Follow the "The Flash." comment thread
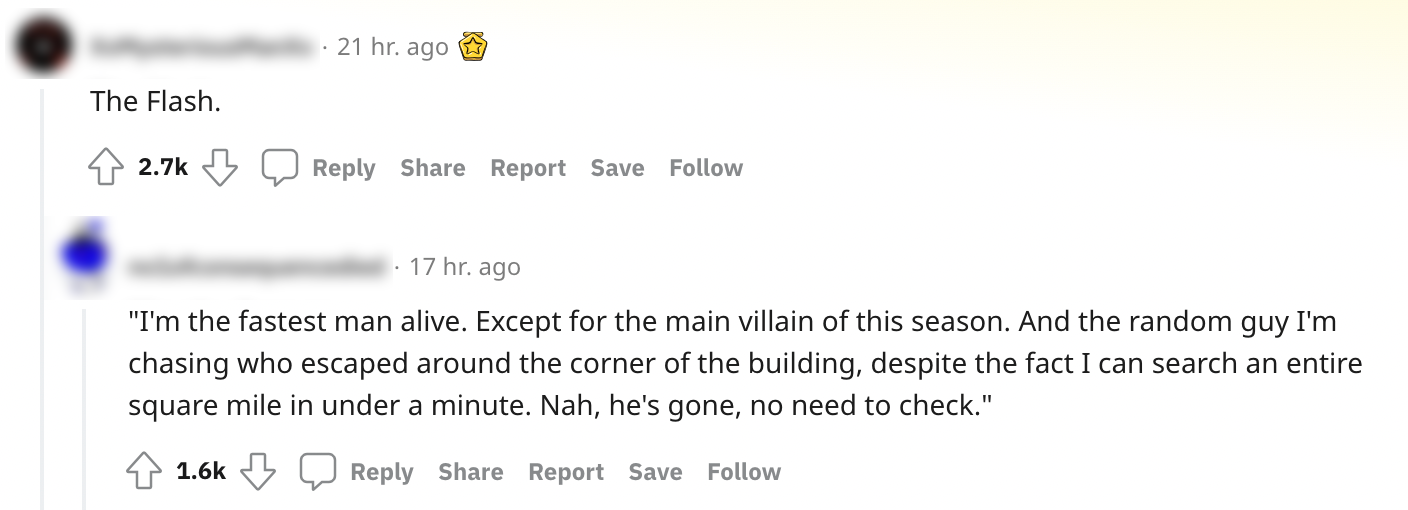 (x=706, y=168)
